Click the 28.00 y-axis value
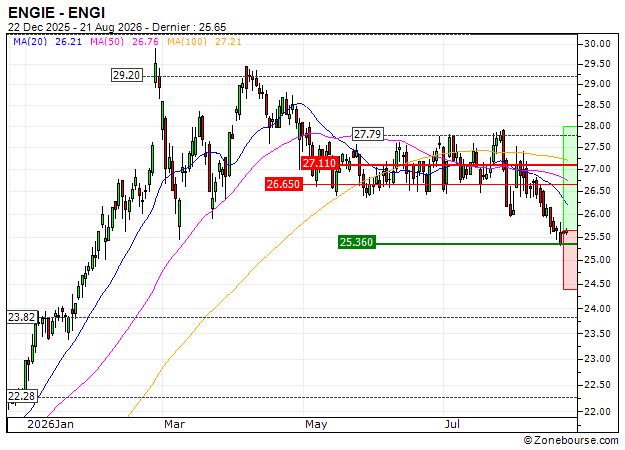 pos(597,126)
